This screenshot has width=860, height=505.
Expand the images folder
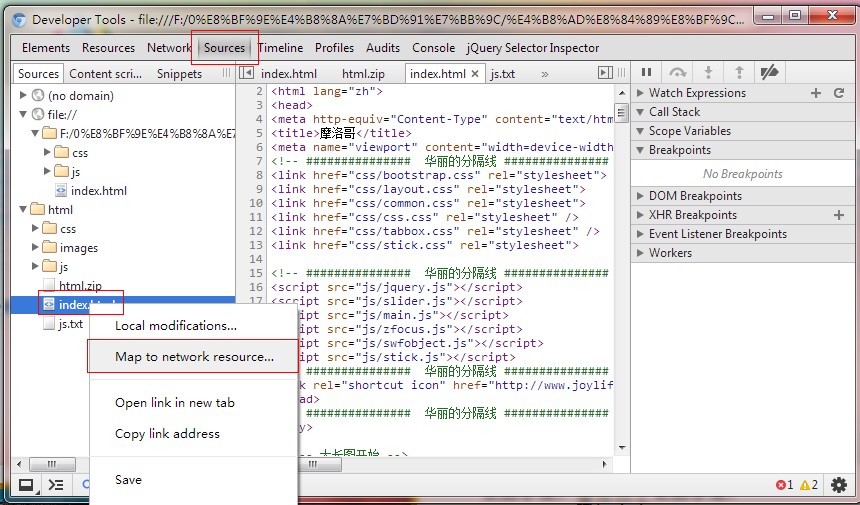pos(35,247)
